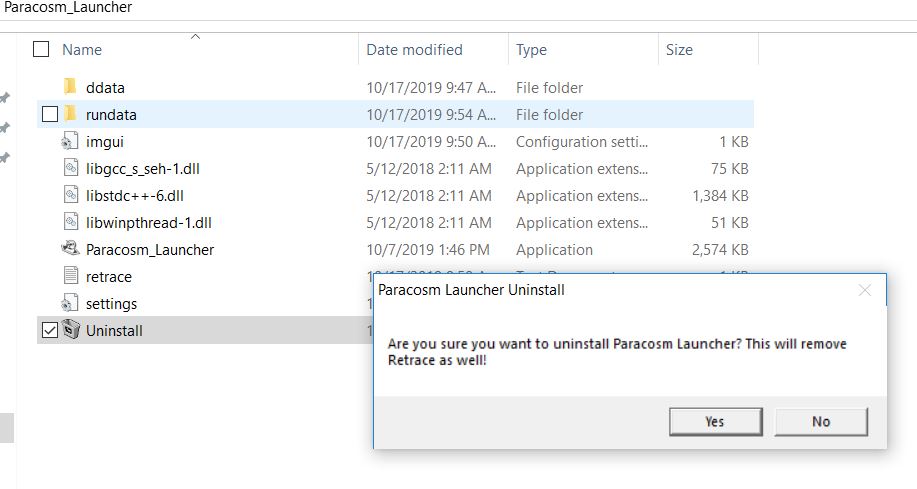Sort files by Date modified column
917x489 pixels.
[414, 50]
